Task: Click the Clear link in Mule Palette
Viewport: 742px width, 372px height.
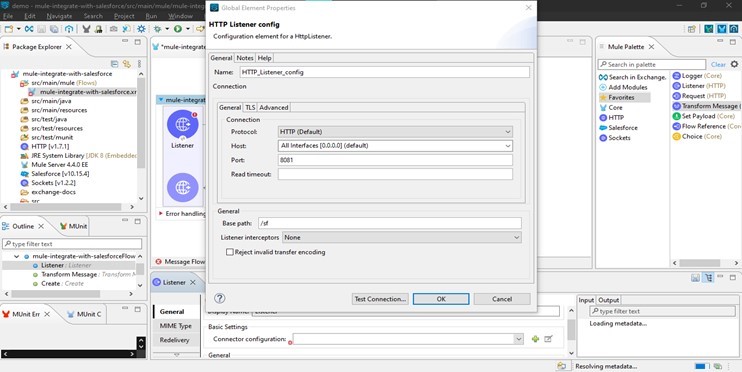Action: point(718,64)
